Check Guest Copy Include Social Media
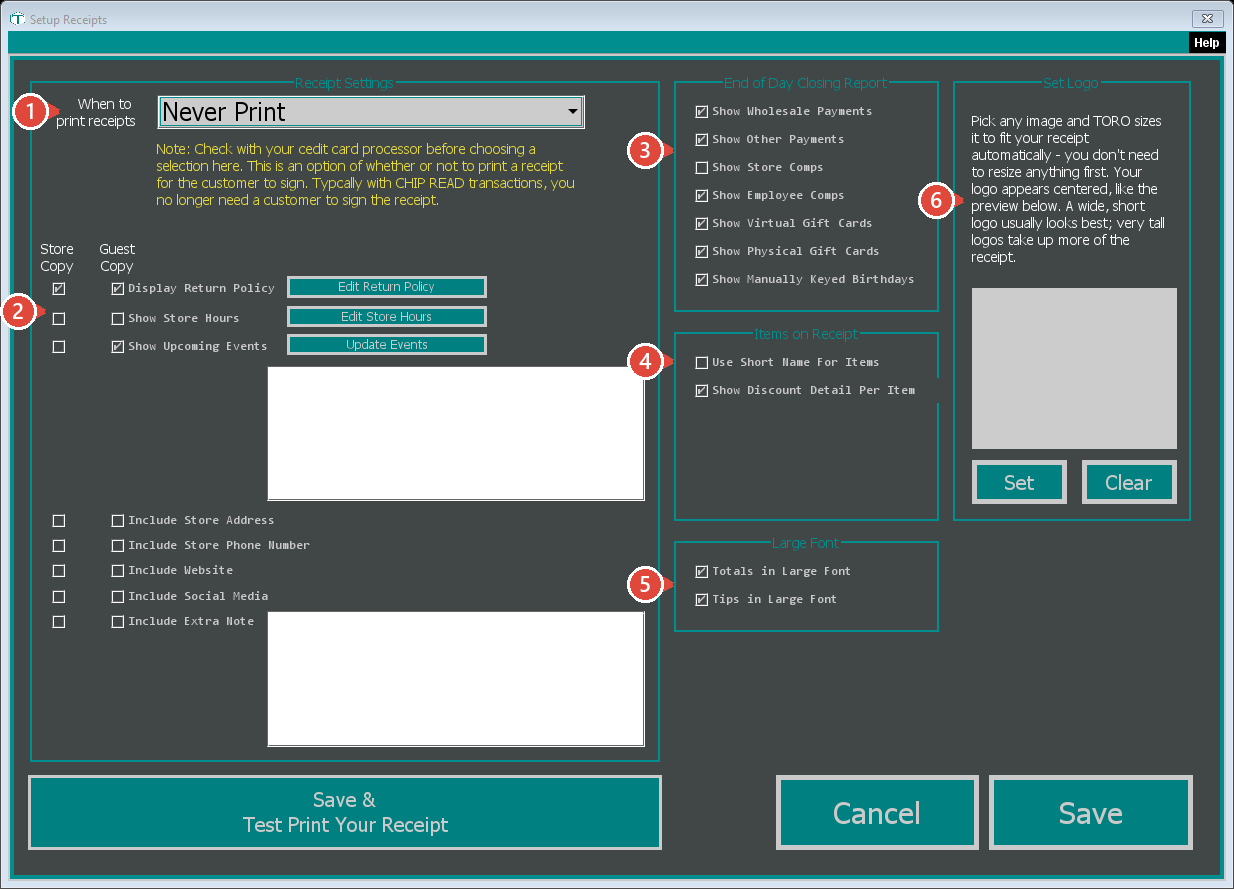The image size is (1234, 889). pyautogui.click(x=118, y=597)
